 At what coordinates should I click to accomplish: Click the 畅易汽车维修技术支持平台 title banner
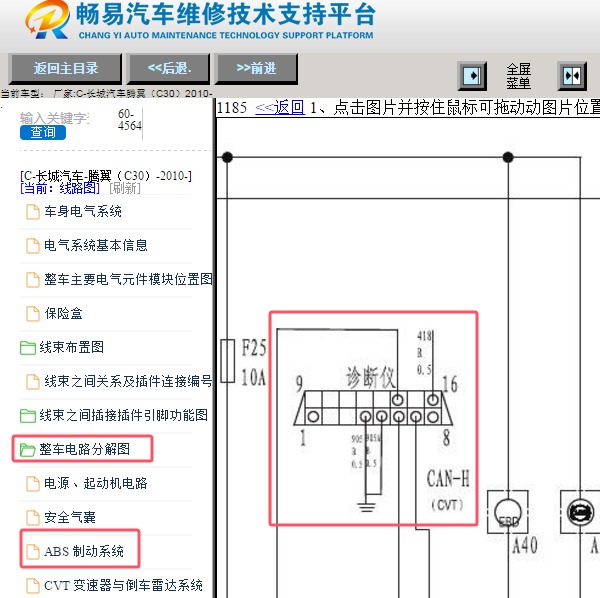[226, 15]
